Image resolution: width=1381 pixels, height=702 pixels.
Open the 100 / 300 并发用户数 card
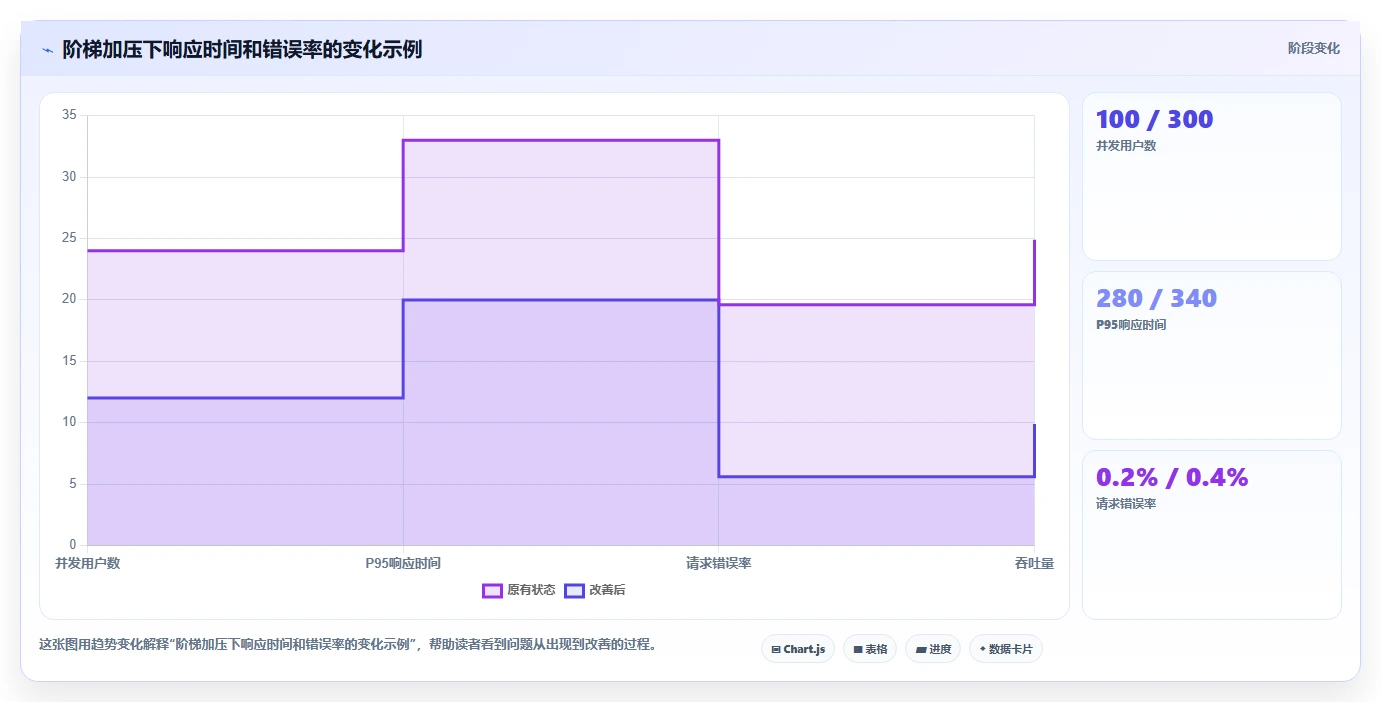point(1212,176)
